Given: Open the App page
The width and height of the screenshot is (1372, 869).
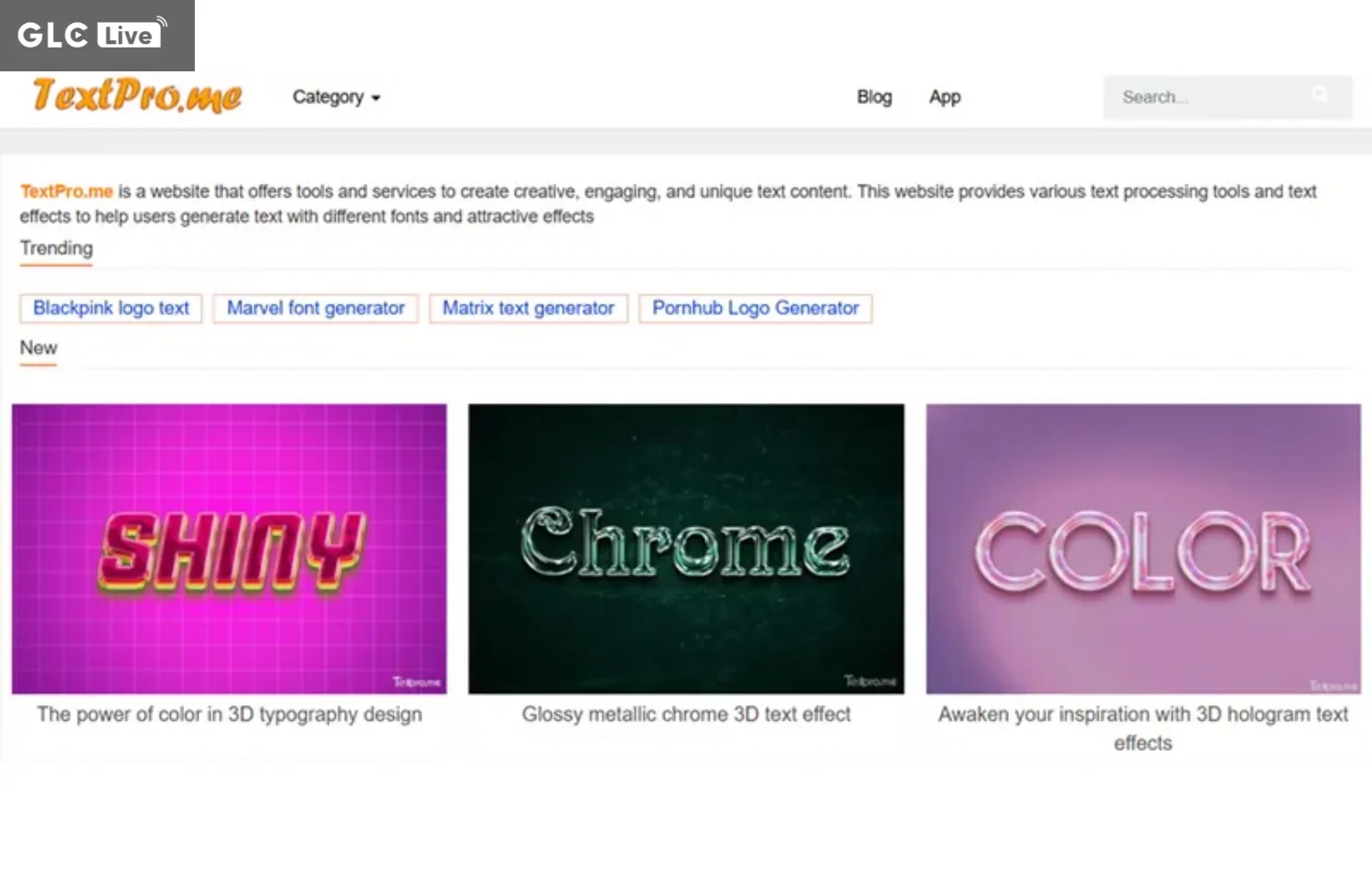Looking at the screenshot, I should tap(945, 97).
